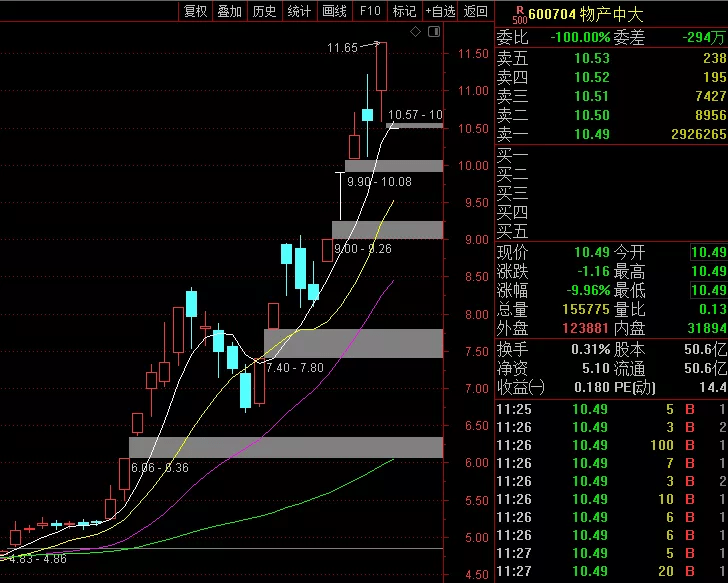
Task: Open the 复权 price adjustment menu
Action: (x=195, y=11)
